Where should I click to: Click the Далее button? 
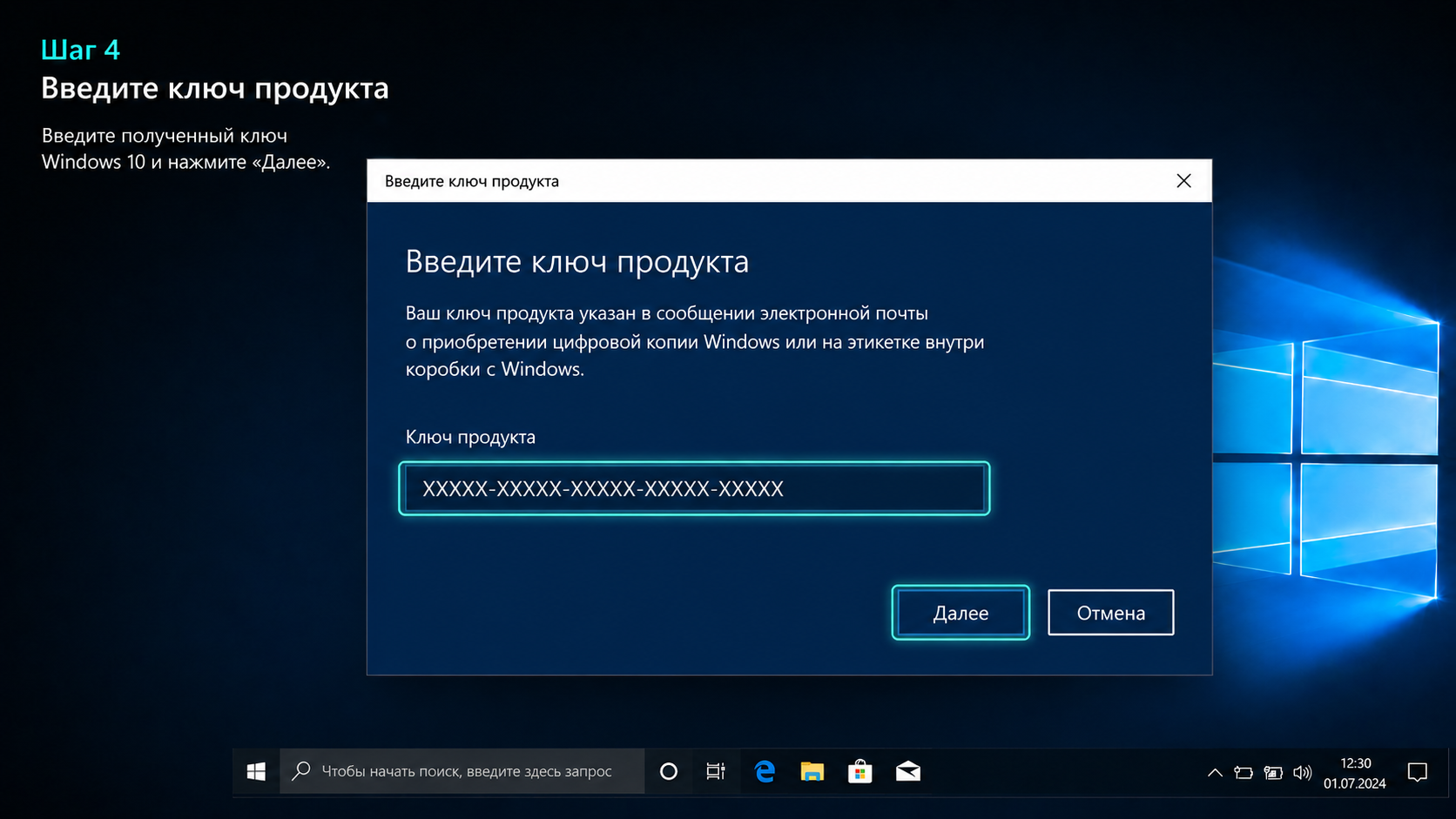(961, 613)
